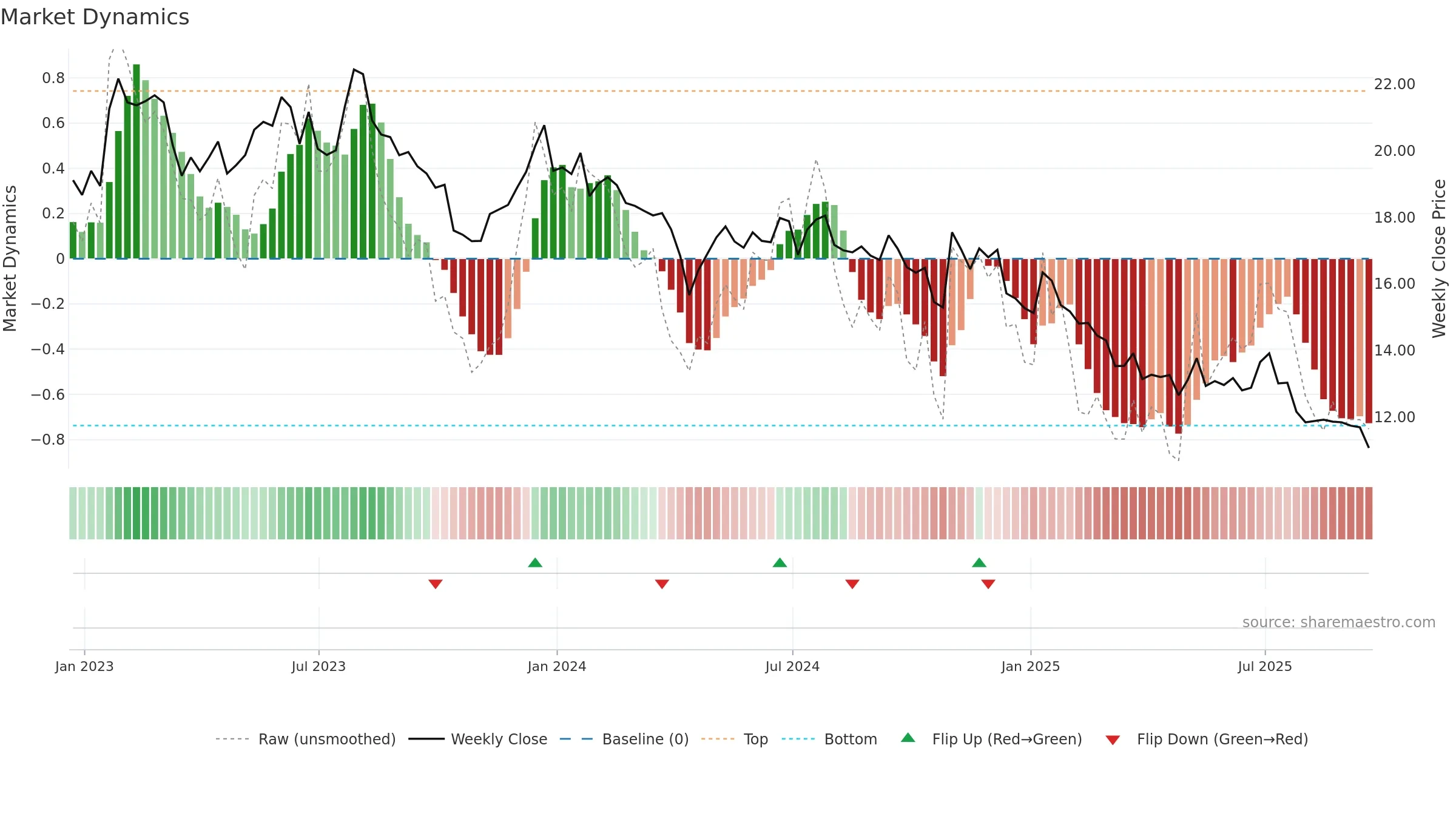This screenshot has height=819, width=1456.
Task: Toggle the Weekly Close legend entry
Action: point(477,739)
